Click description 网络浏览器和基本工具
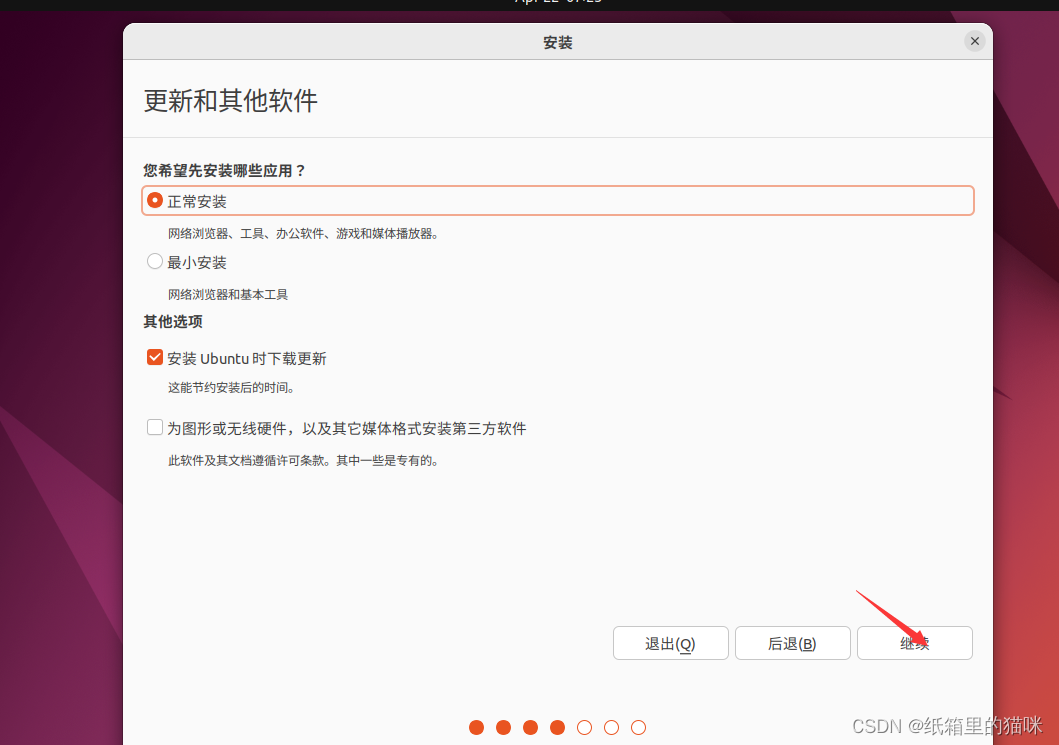Image resolution: width=1059 pixels, height=745 pixels. pyautogui.click(x=228, y=294)
